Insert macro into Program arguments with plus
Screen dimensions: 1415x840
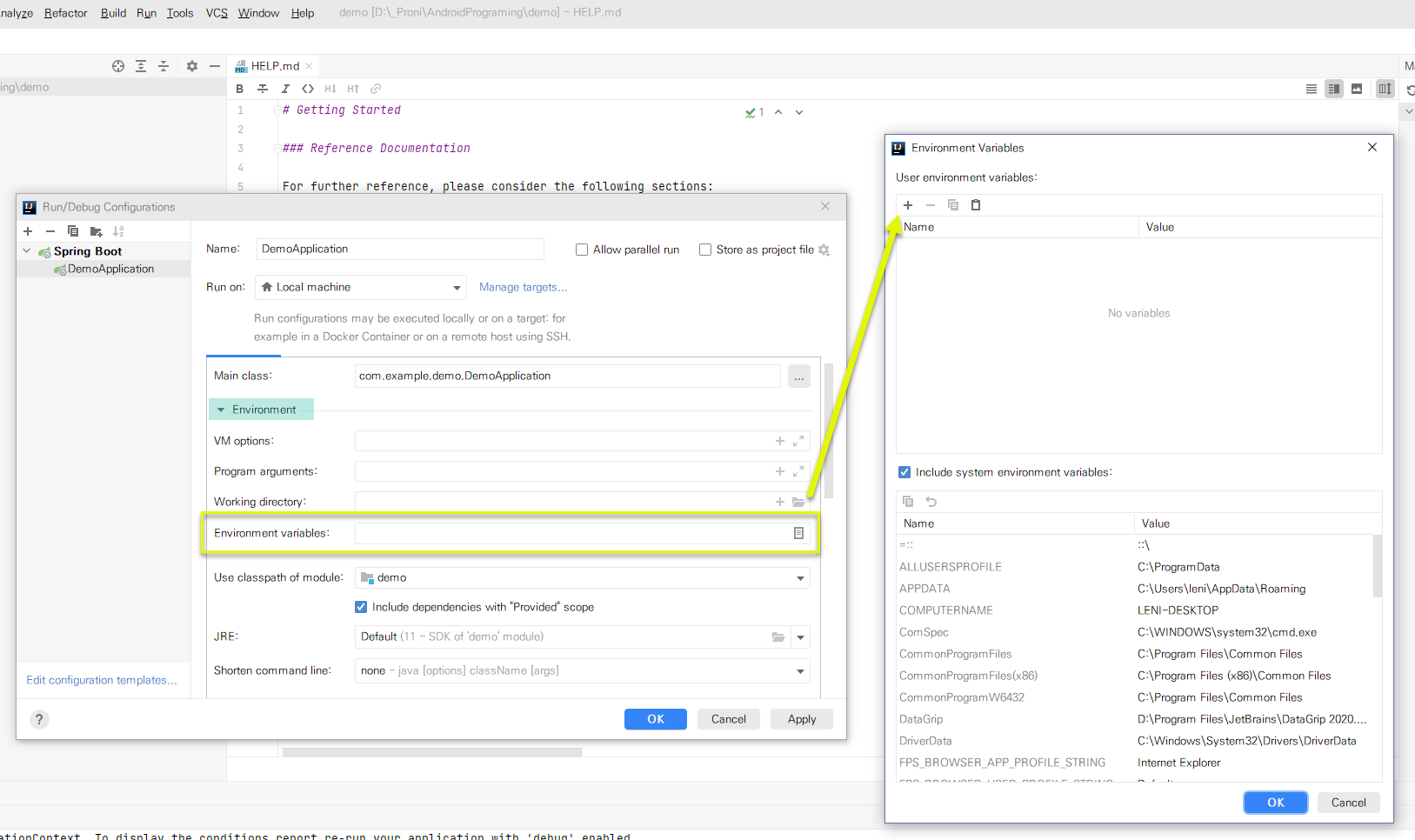click(780, 471)
